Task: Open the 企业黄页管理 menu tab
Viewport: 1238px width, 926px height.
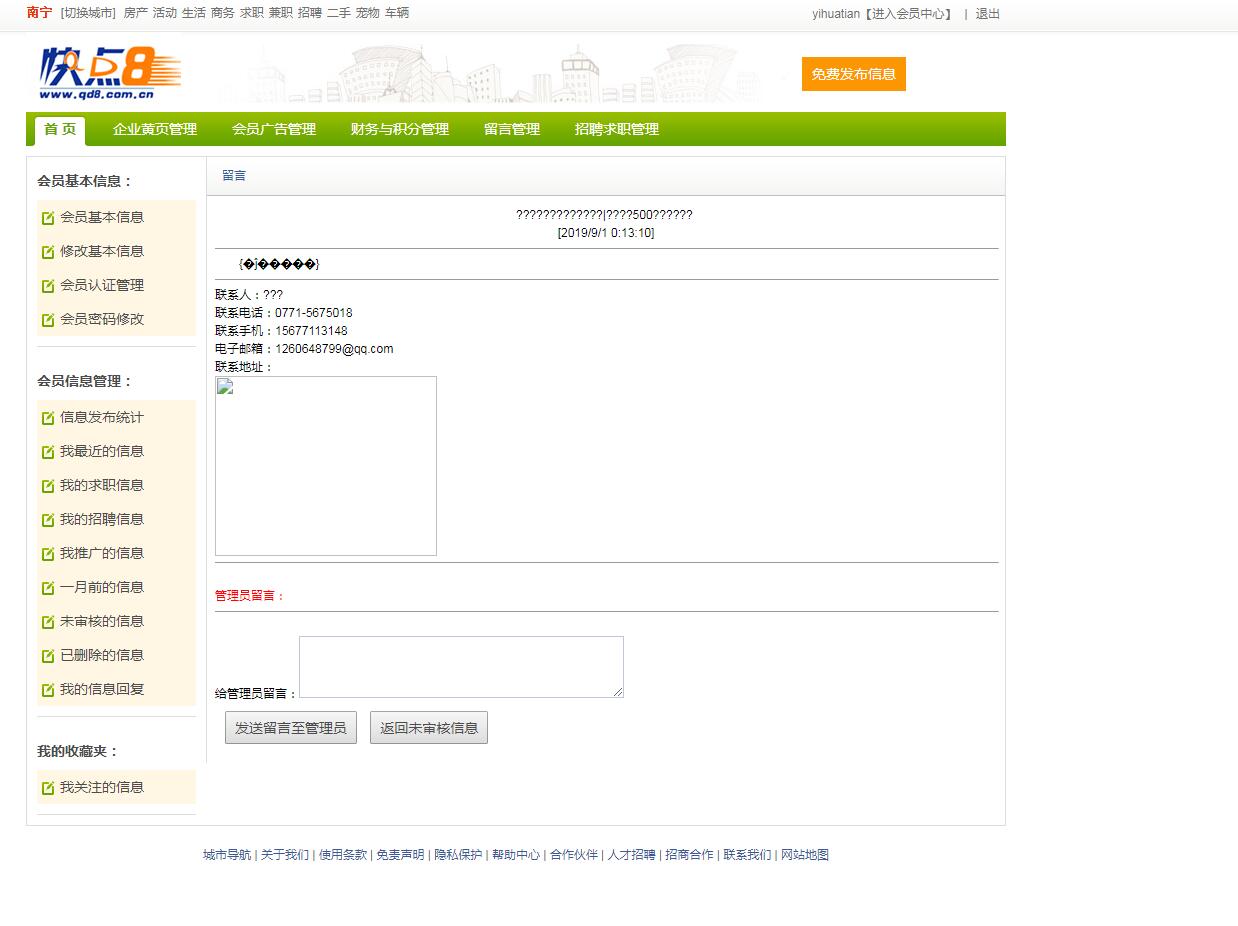Action: (x=155, y=130)
